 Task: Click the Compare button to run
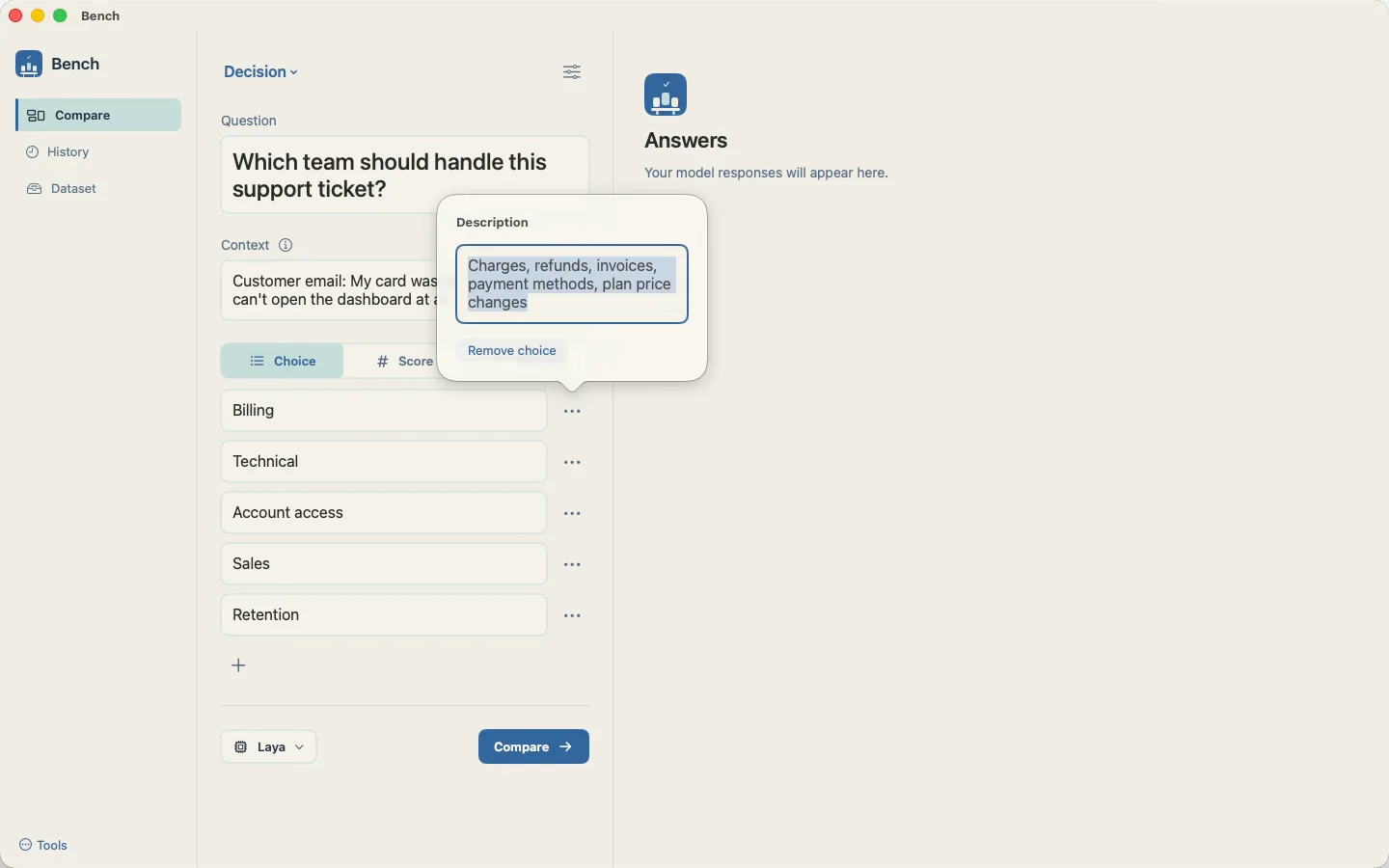click(533, 746)
